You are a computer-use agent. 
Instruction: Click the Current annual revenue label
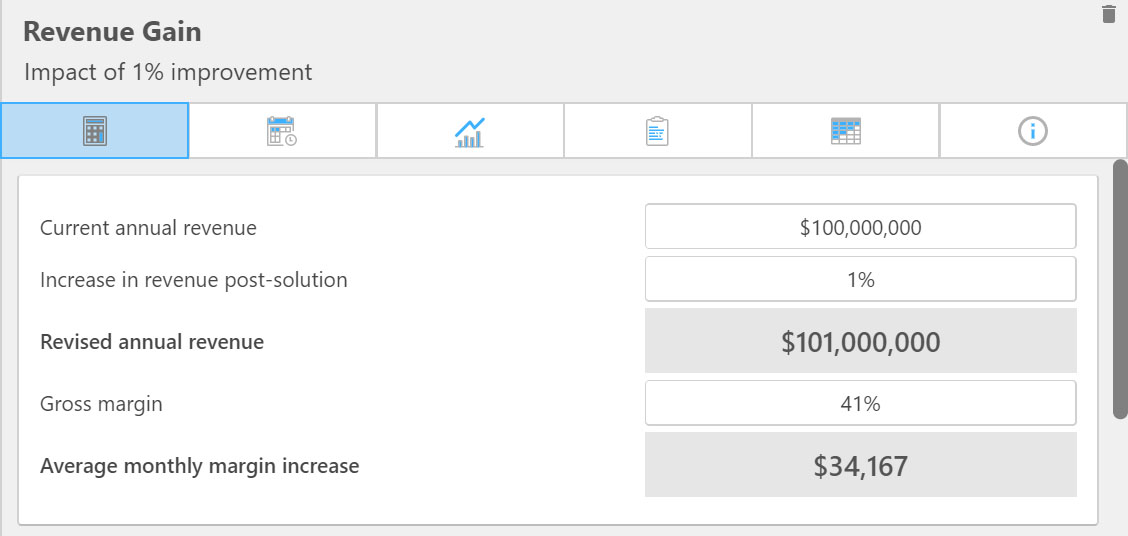pyautogui.click(x=148, y=228)
